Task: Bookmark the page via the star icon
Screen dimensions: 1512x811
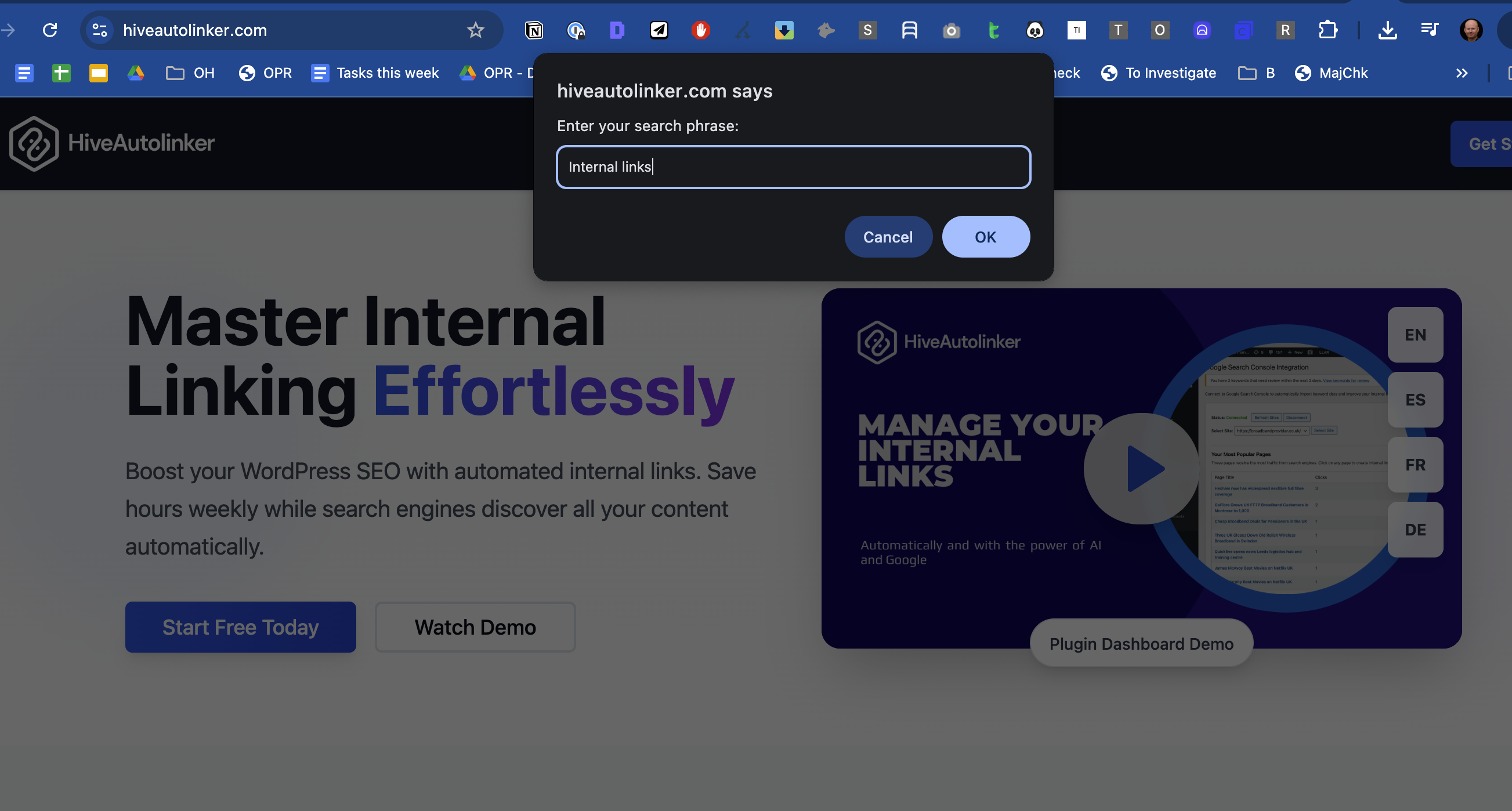Action: [475, 30]
